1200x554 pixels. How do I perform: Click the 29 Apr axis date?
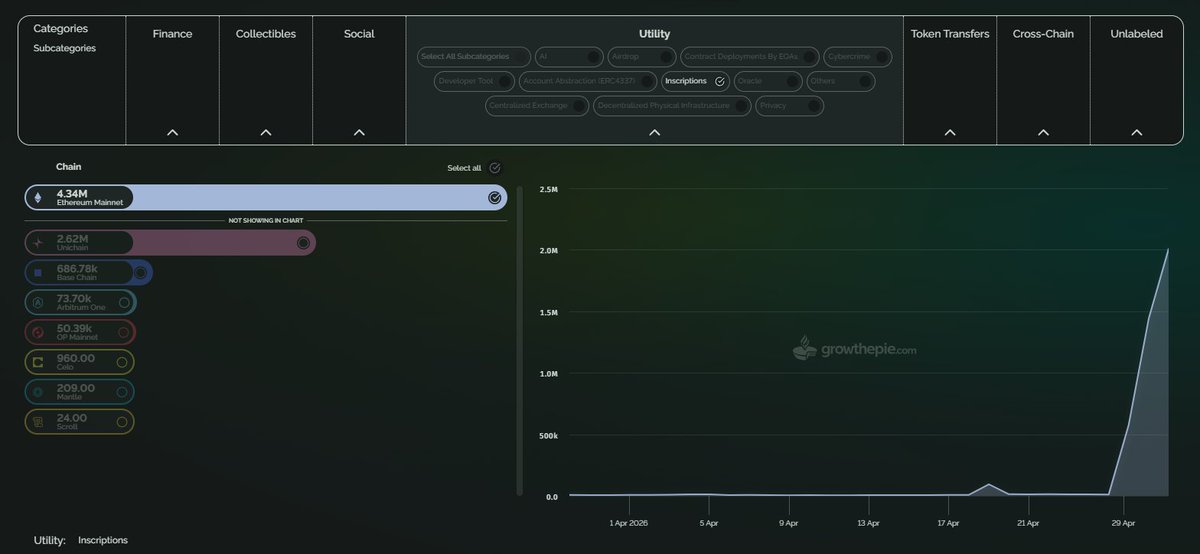(x=1123, y=523)
